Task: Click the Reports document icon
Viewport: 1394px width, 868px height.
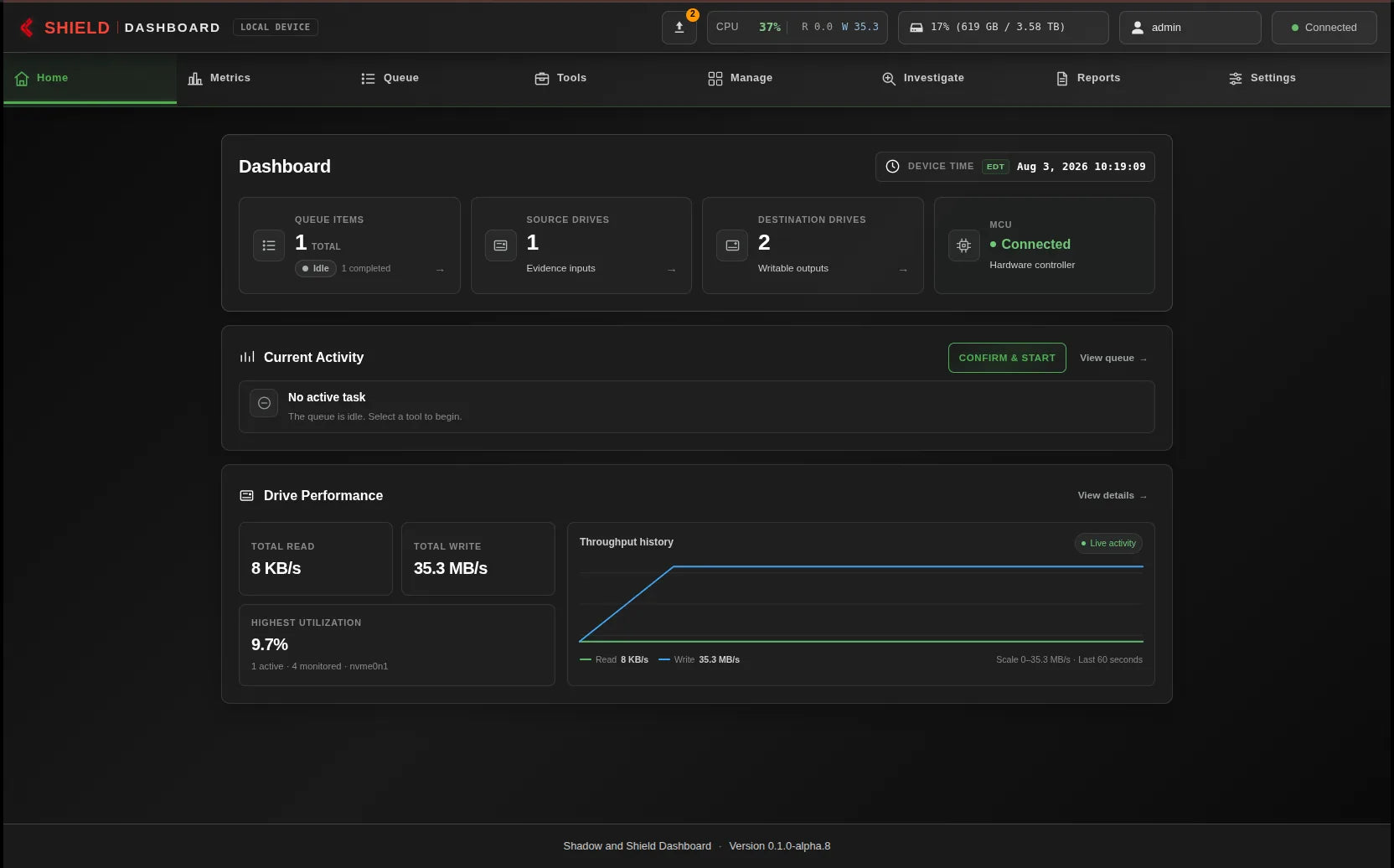Action: tap(1062, 78)
